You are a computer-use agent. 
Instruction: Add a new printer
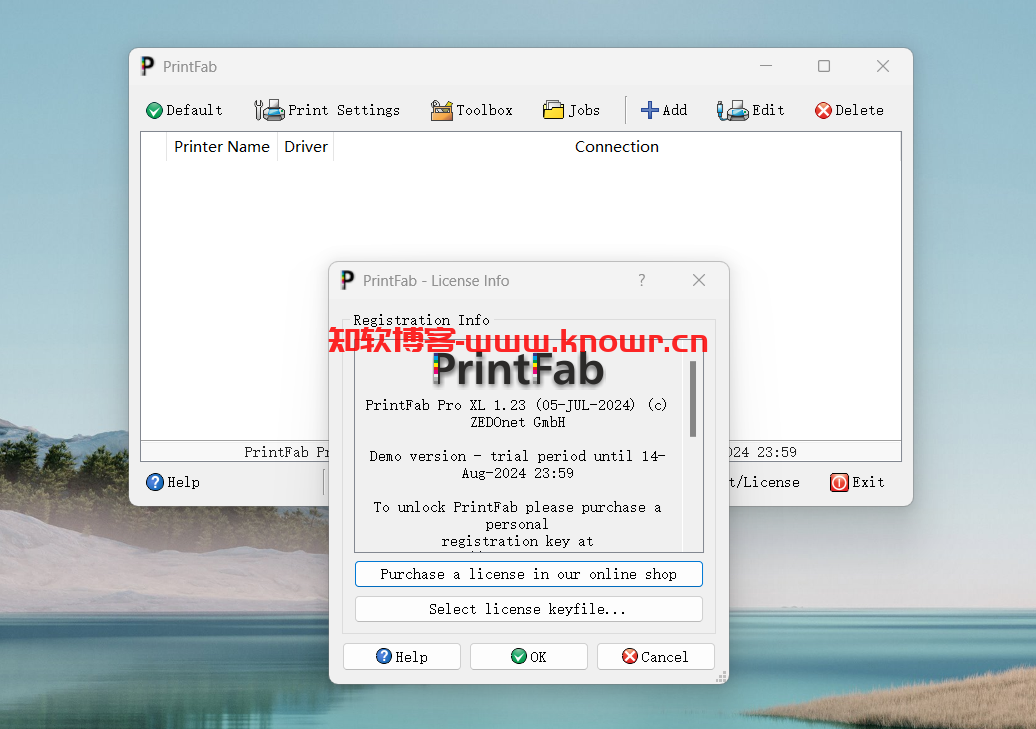pos(664,110)
